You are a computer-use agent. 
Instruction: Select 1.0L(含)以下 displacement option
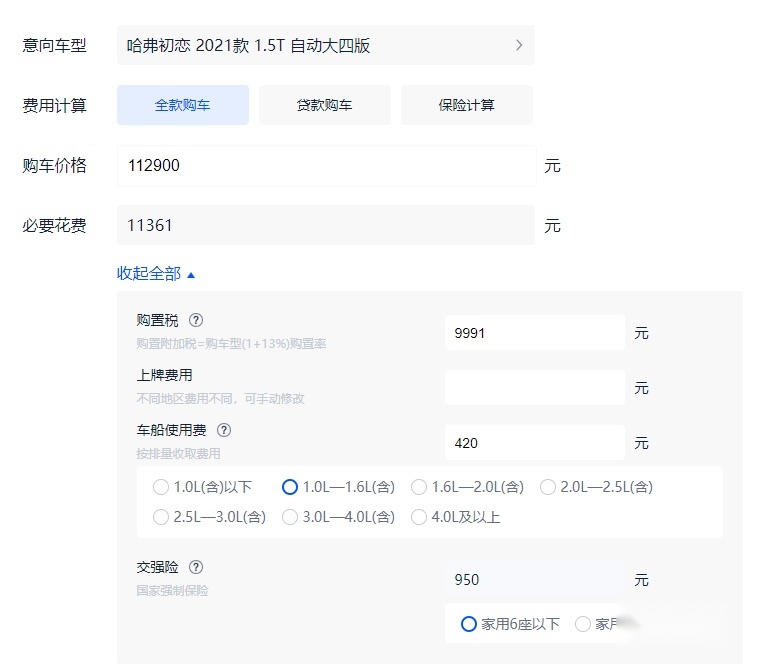click(202, 487)
